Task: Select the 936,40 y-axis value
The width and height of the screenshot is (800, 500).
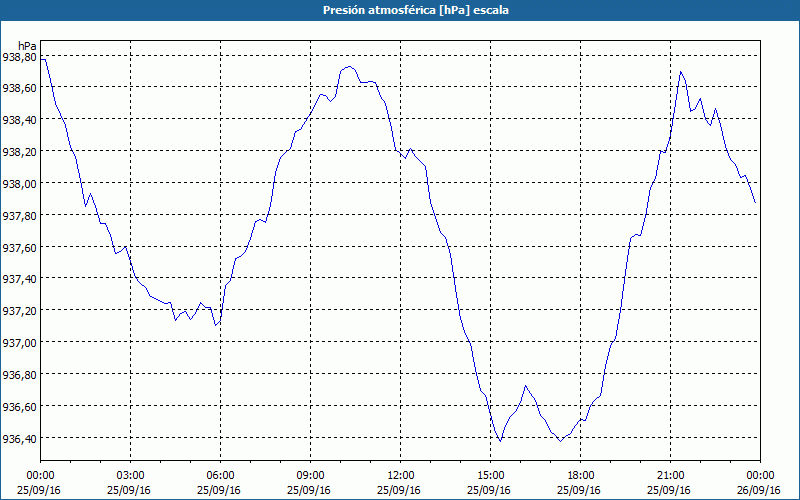Action: coord(19,438)
